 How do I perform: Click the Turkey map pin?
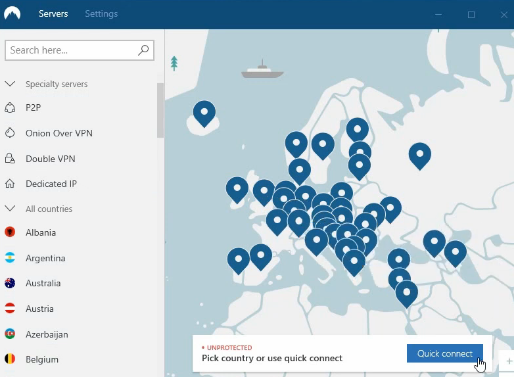pos(399,260)
